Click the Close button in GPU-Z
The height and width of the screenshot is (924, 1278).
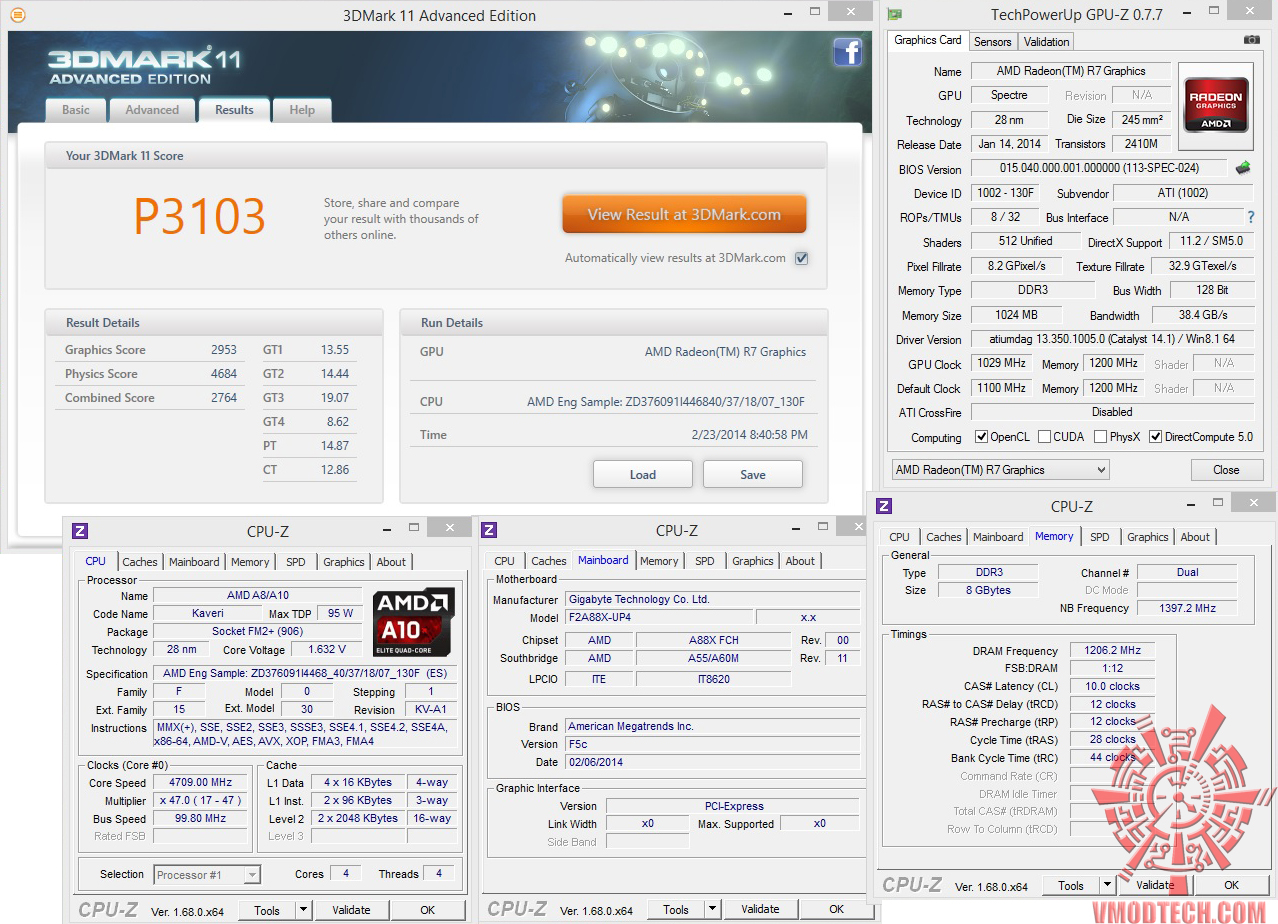[x=1226, y=470]
